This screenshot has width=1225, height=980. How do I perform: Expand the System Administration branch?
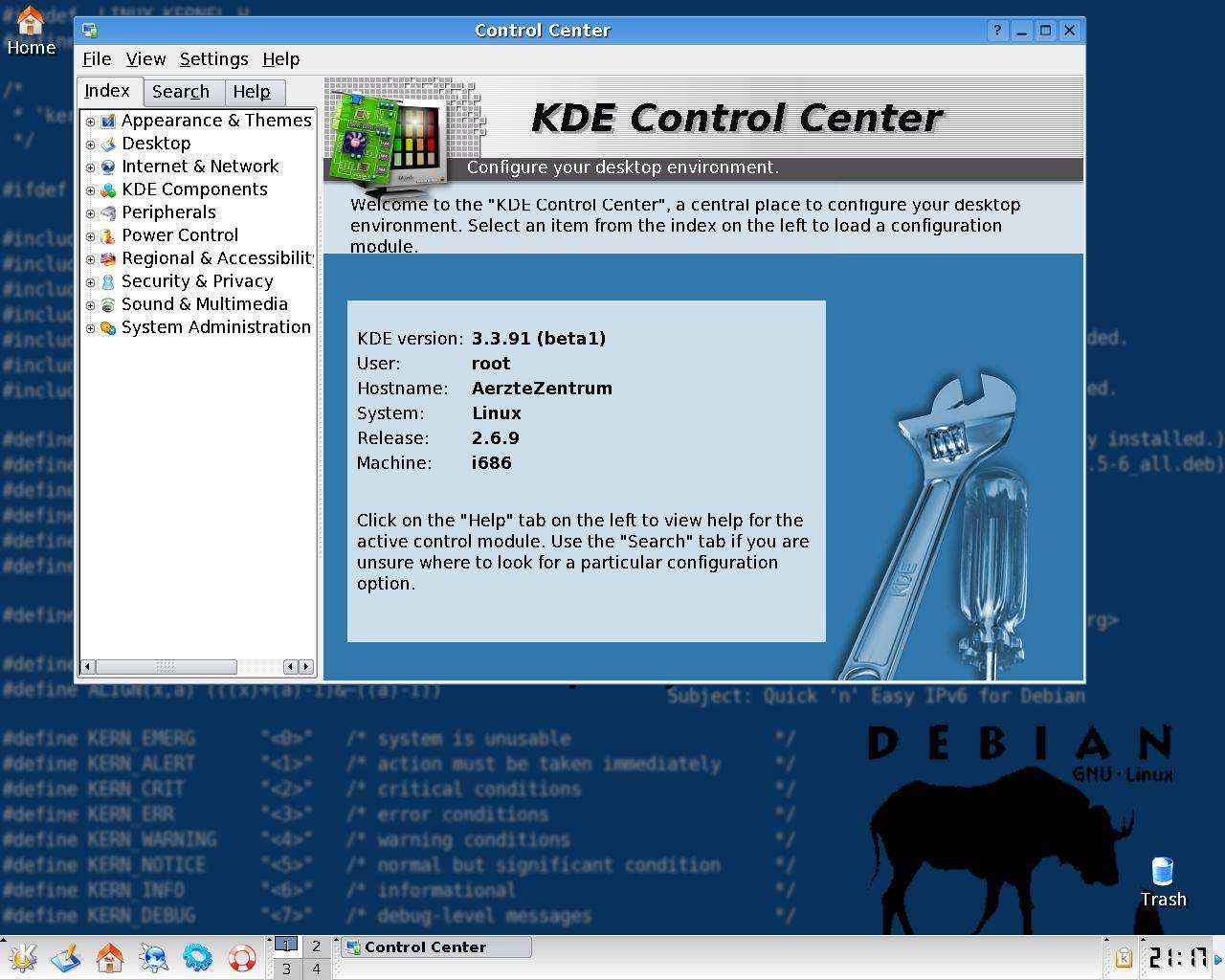(x=90, y=327)
